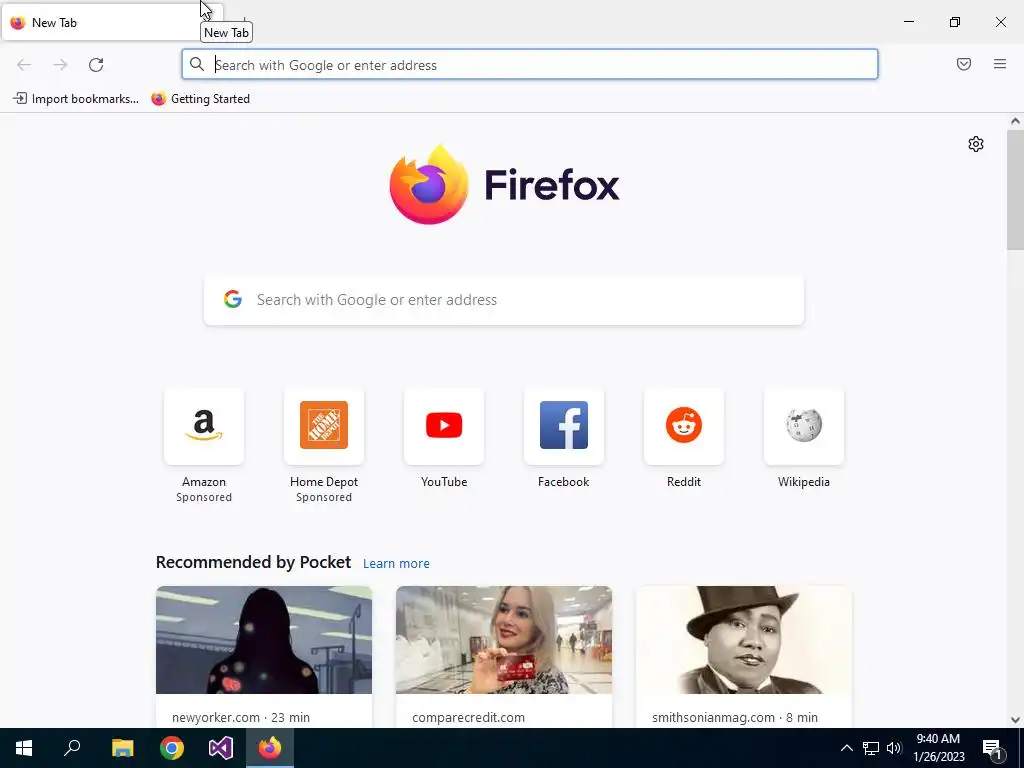Minimize the Firefox window
The height and width of the screenshot is (768, 1024).
[x=908, y=22]
